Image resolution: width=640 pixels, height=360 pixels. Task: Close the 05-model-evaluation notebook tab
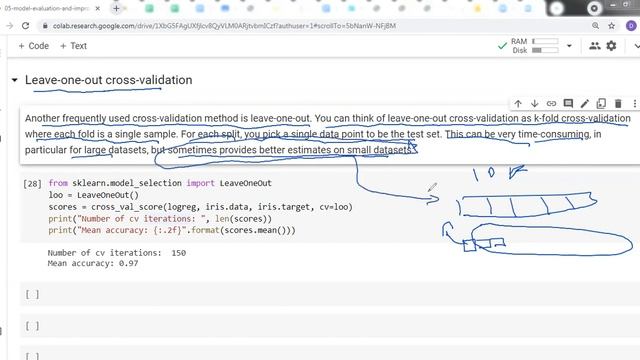tap(98, 8)
